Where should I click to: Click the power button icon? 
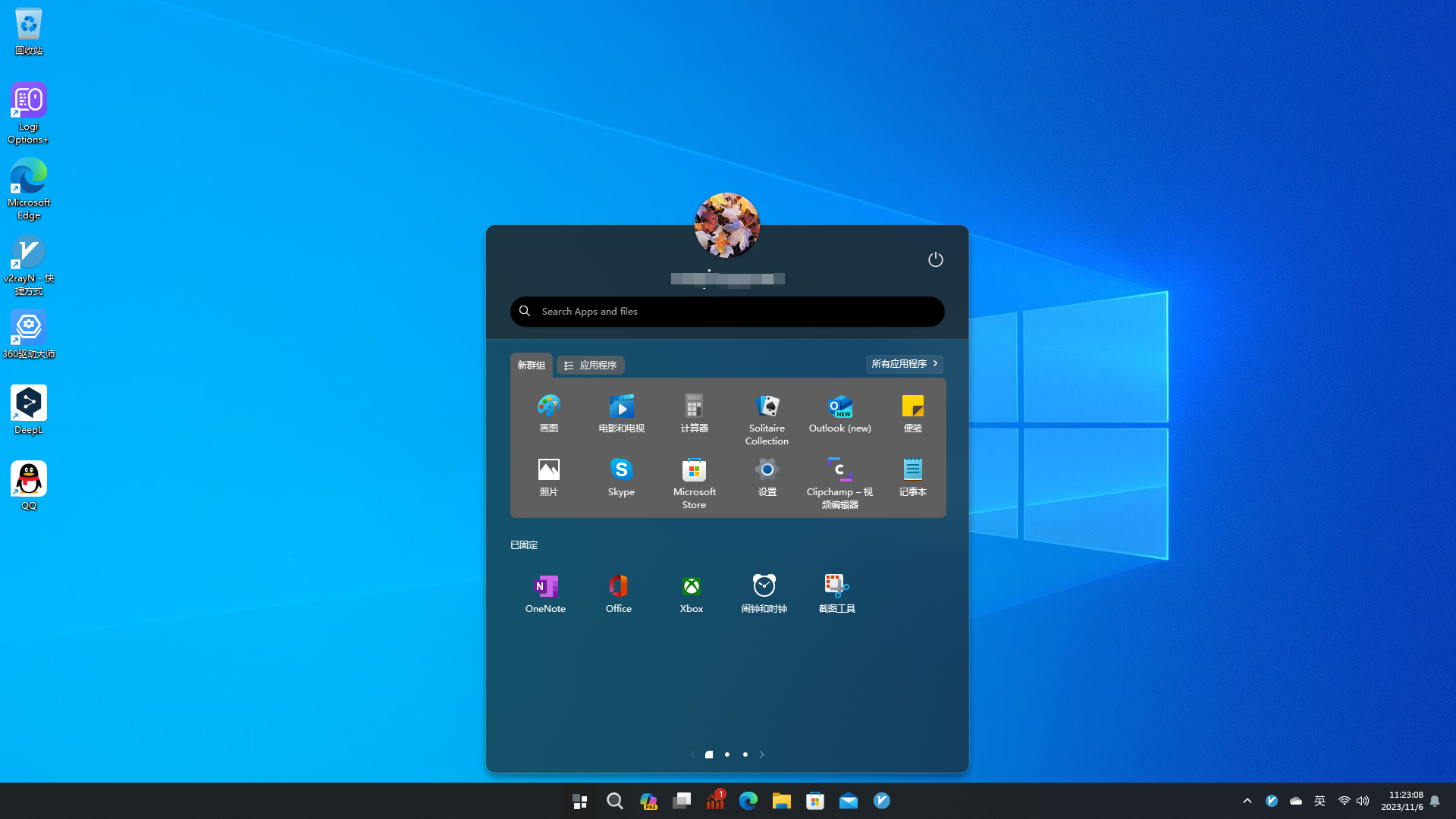pos(935,259)
